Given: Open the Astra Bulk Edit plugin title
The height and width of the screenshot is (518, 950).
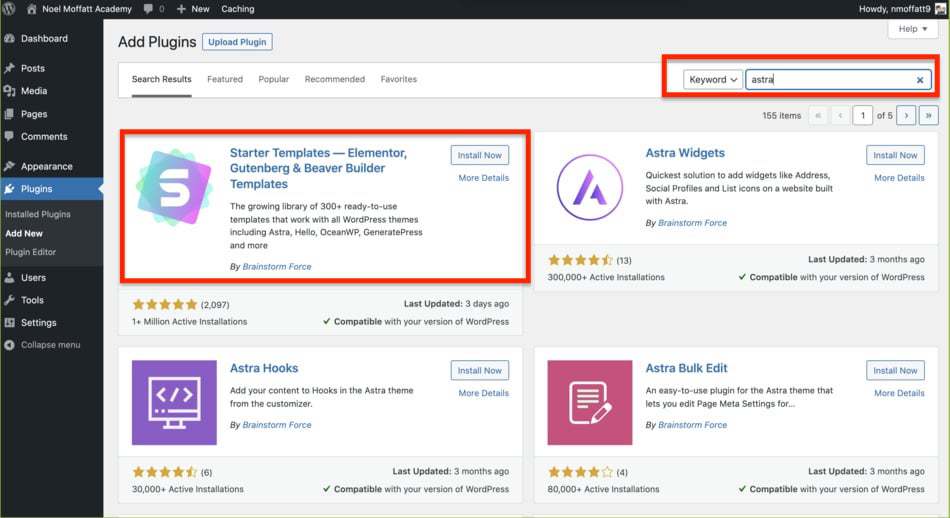Looking at the screenshot, I should pos(686,368).
